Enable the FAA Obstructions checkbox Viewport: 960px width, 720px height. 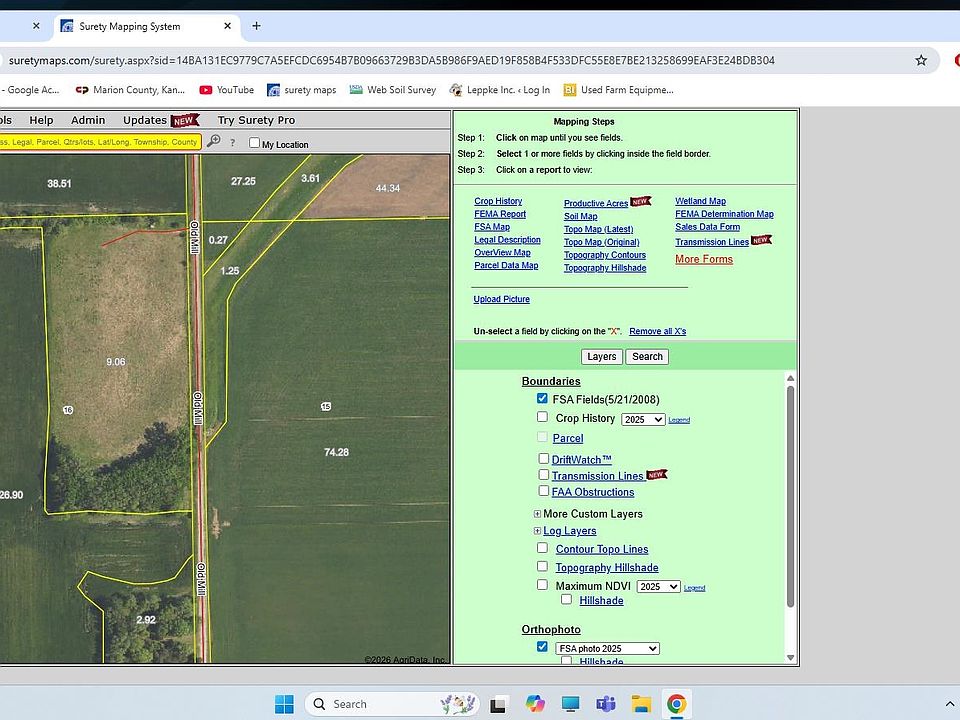[x=544, y=490]
